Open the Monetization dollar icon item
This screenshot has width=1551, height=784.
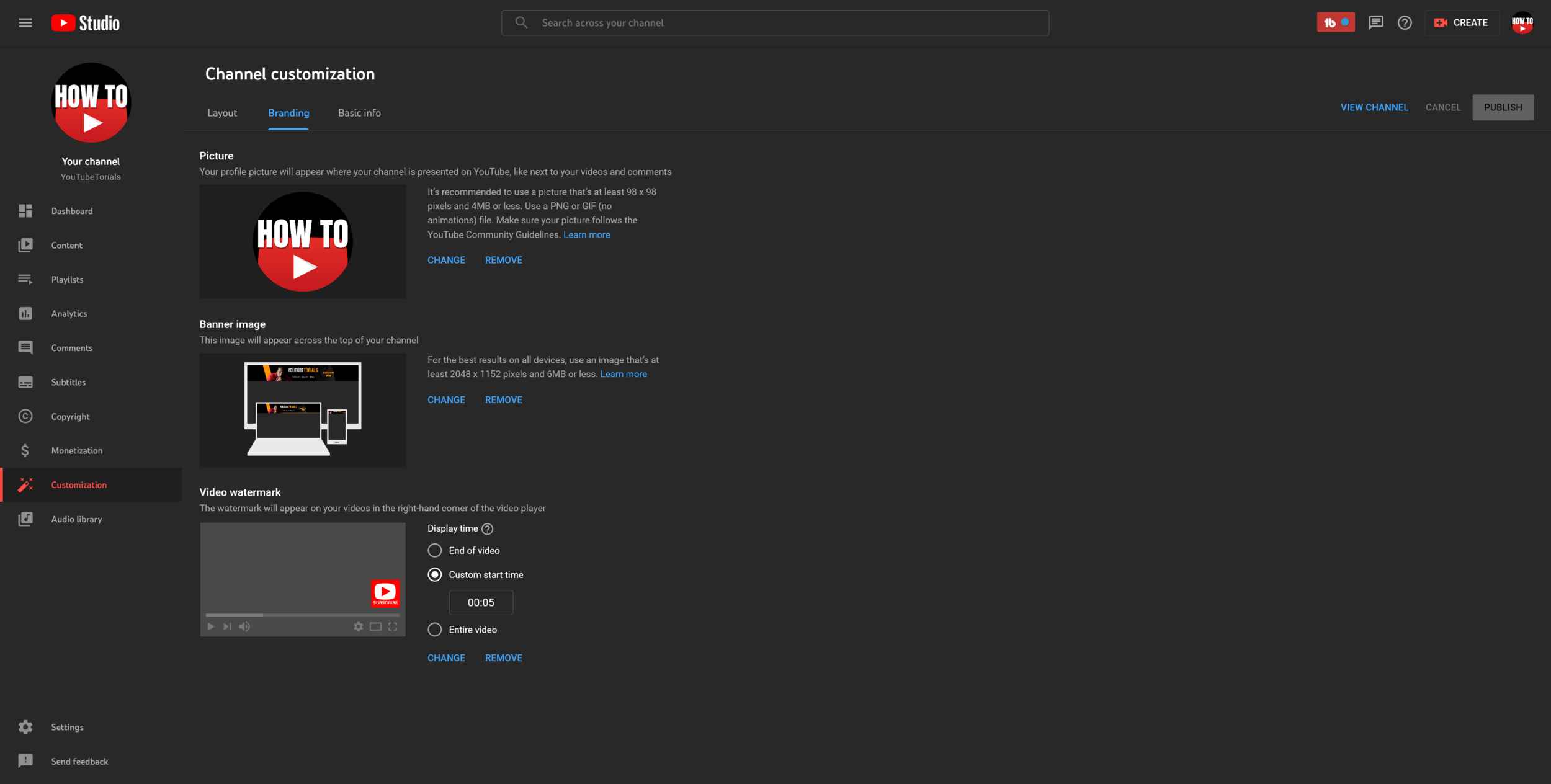click(x=77, y=451)
